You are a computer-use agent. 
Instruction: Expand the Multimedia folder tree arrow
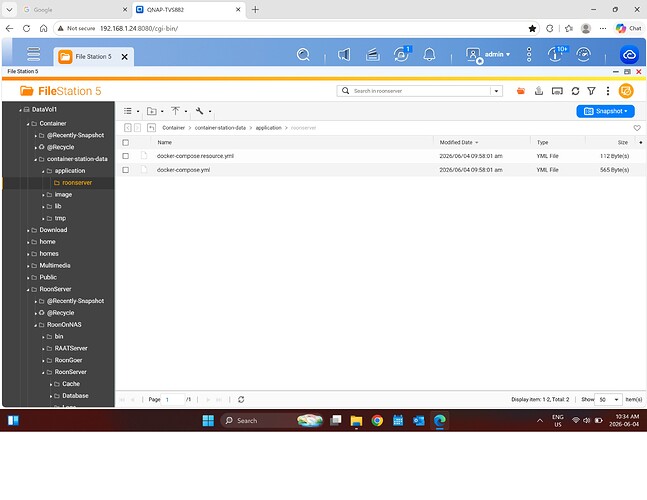click(28, 266)
